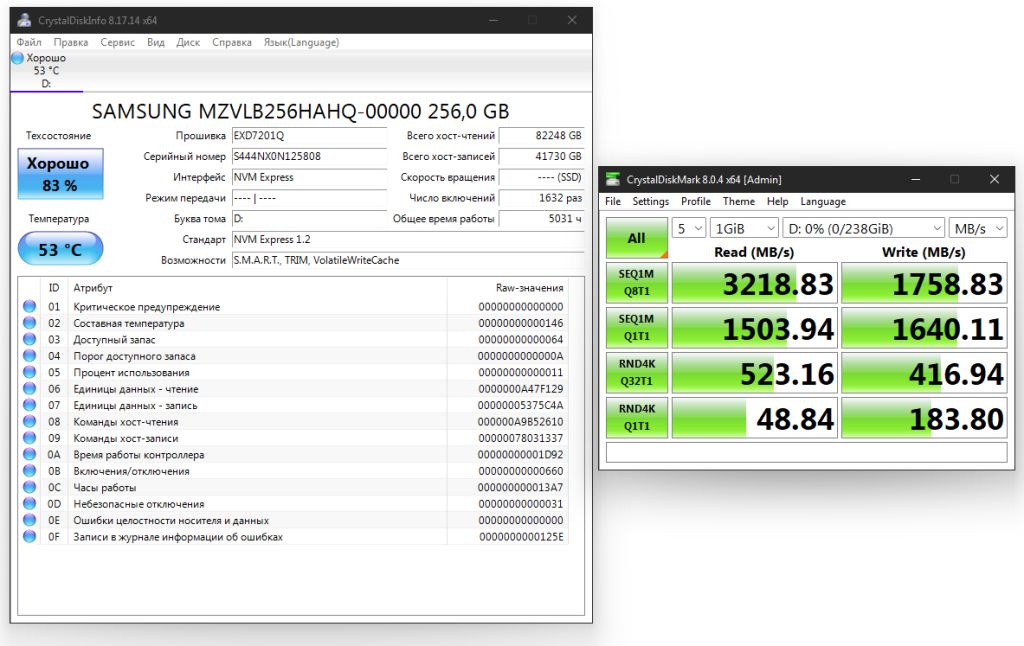This screenshot has width=1024, height=646.
Task: Run the RND4K Q32T1 benchmark
Action: (637, 372)
